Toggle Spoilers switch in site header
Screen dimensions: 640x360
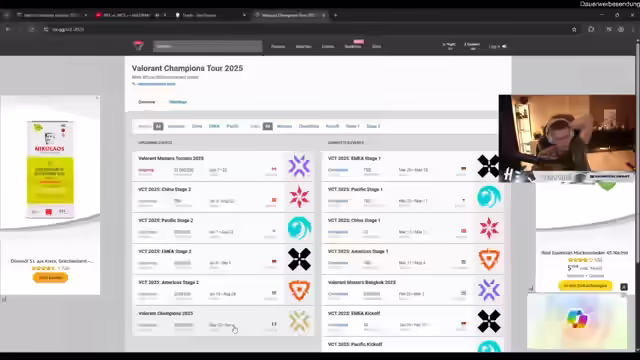tap(472, 46)
